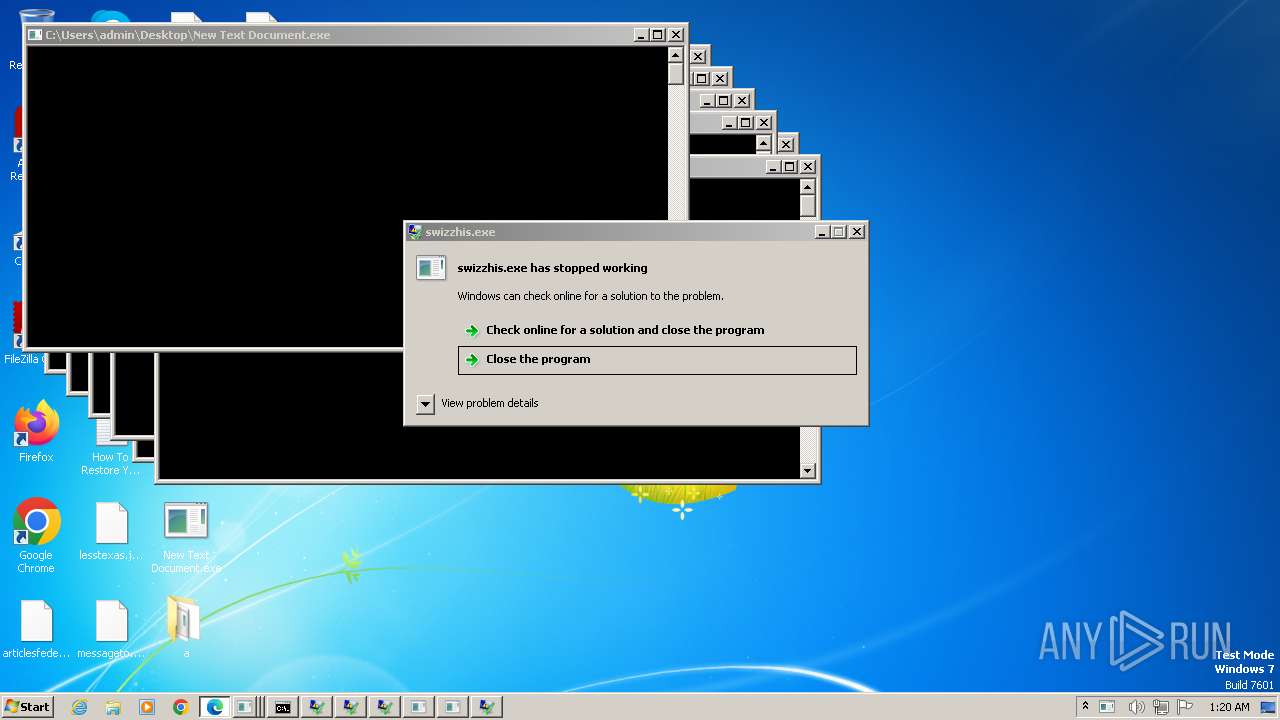This screenshot has width=1280, height=720.
Task: Click the scroll-down arrow of the rear console window
Action: pos(808,471)
